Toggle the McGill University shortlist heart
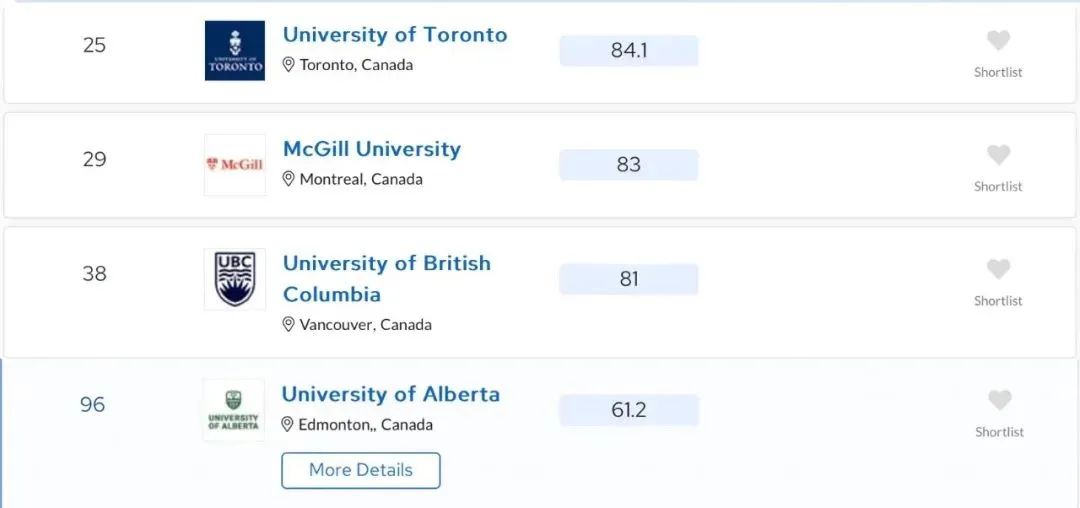1080x508 pixels. (x=998, y=156)
